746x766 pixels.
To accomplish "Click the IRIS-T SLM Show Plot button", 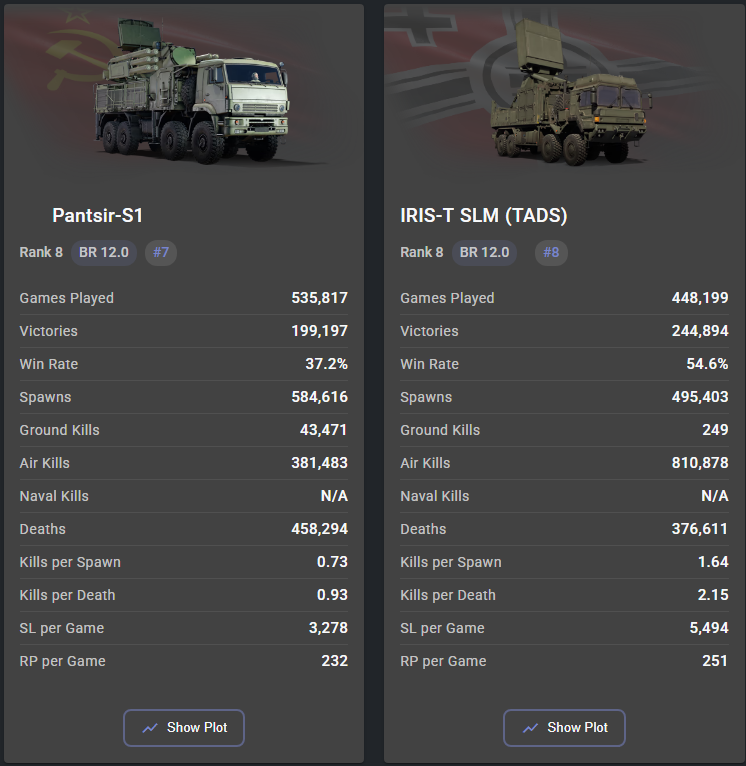I will click(564, 727).
